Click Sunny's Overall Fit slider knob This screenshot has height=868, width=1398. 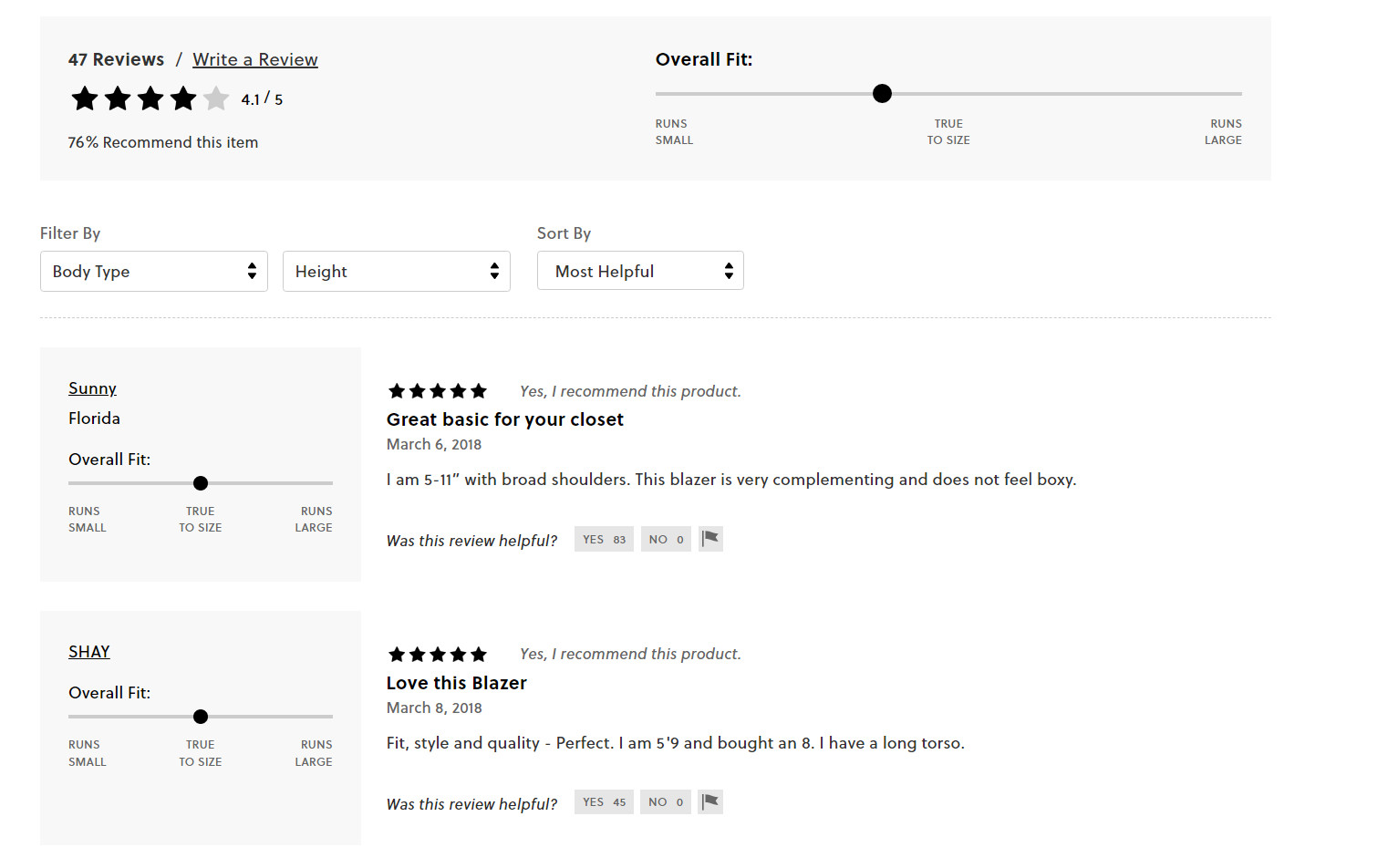201,483
